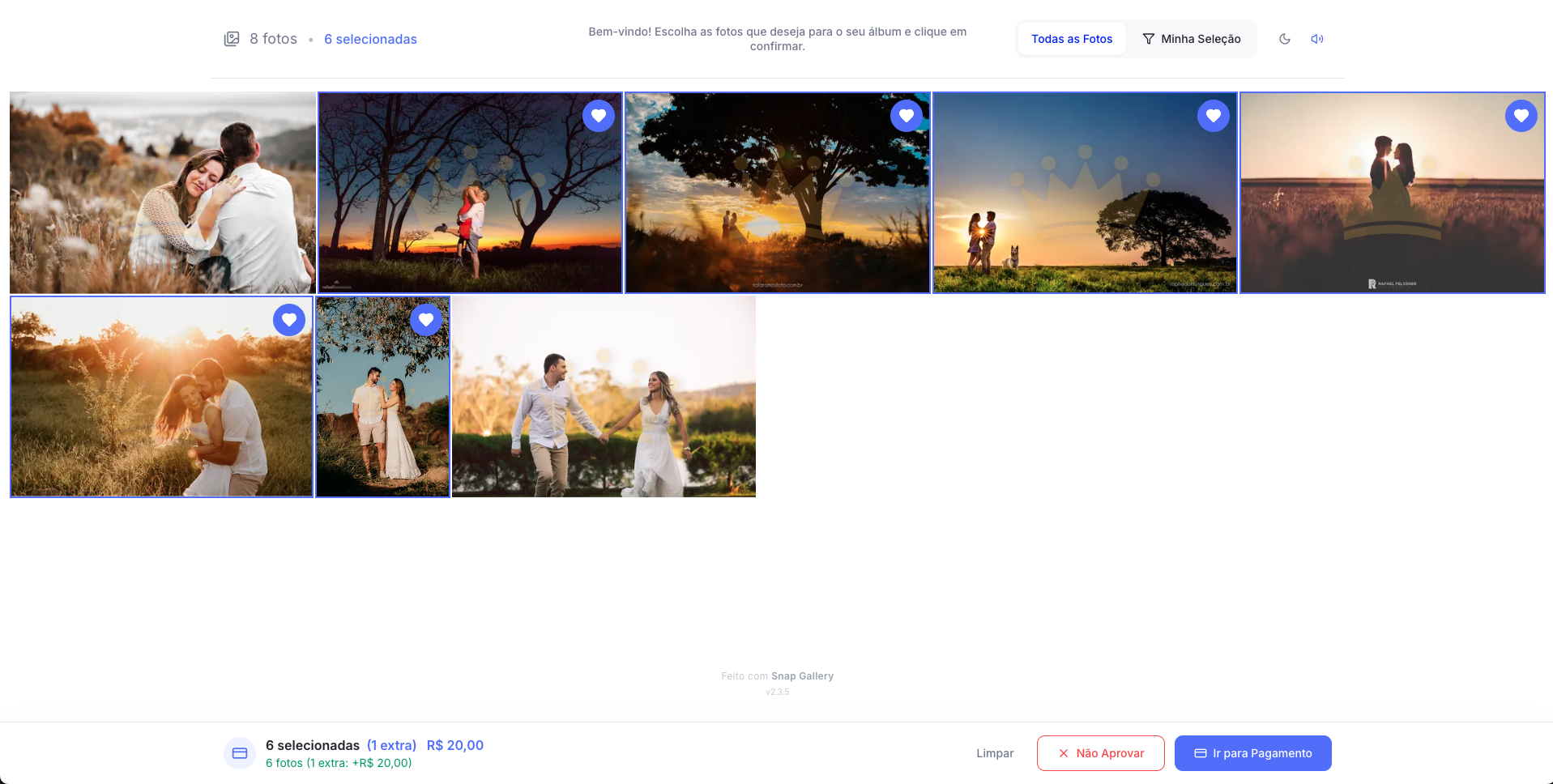Click the gallery photos icon beside 8 fotos
Image resolution: width=1553 pixels, height=784 pixels.
(x=232, y=39)
